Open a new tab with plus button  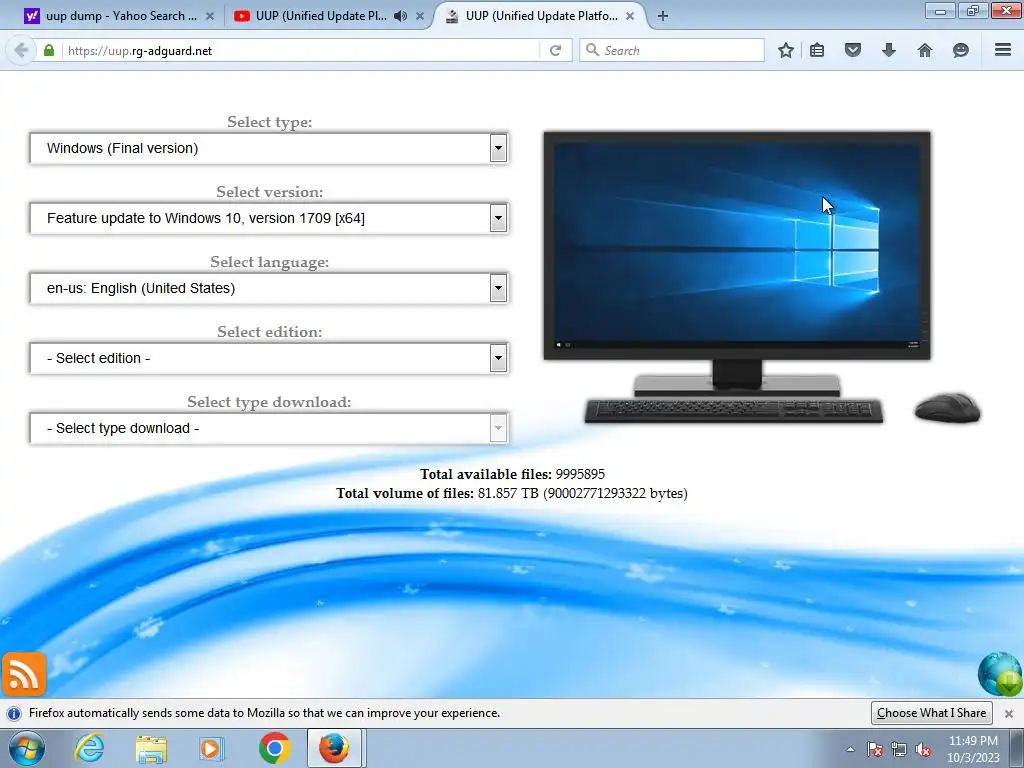pos(663,16)
